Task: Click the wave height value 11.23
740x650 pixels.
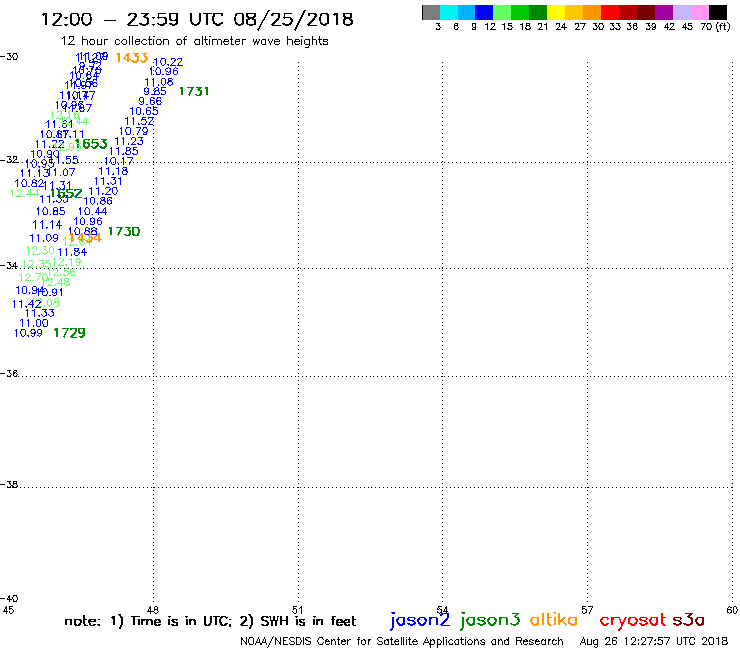Action: (129, 141)
